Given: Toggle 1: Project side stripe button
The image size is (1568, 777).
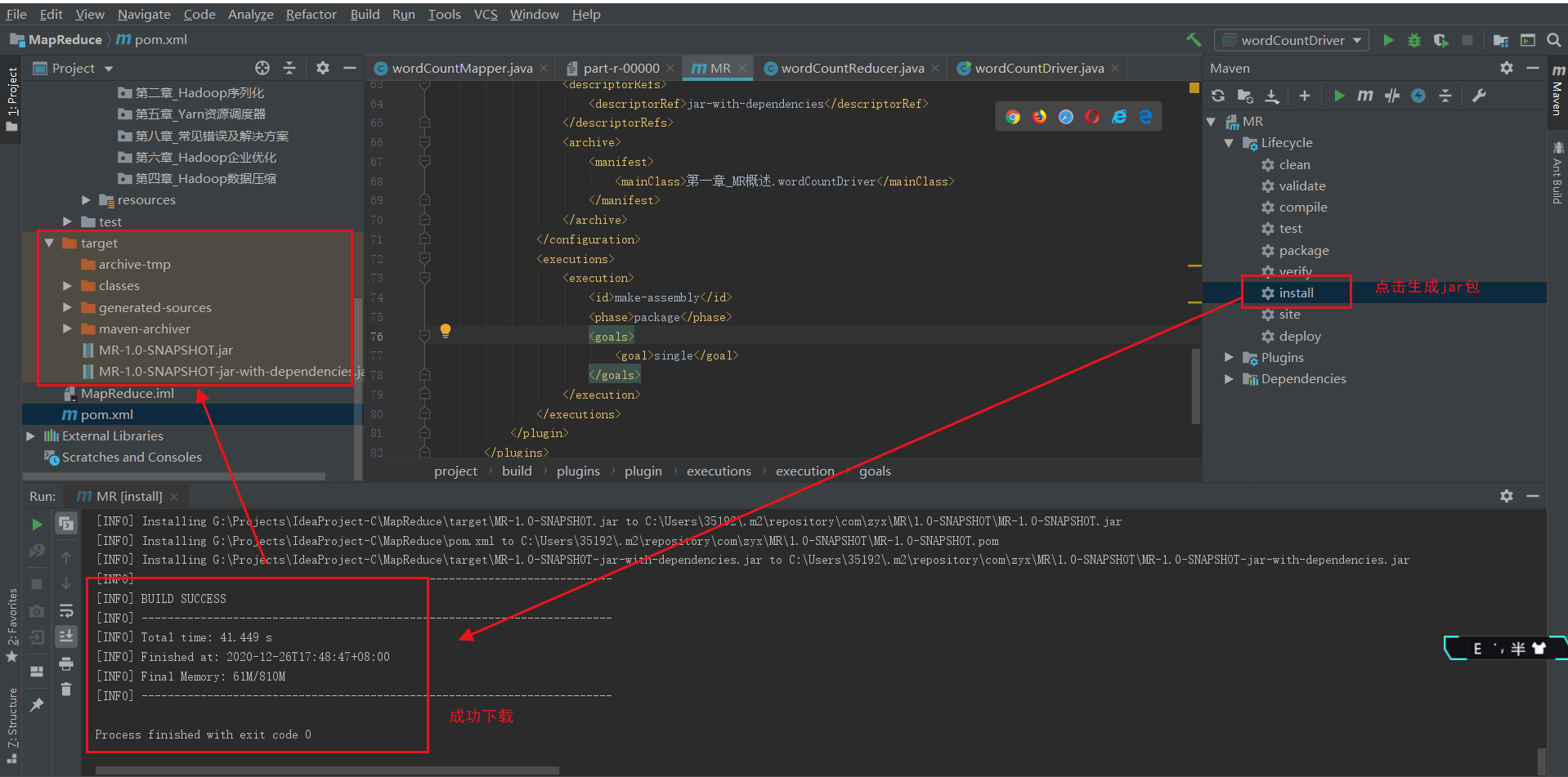Looking at the screenshot, I should (x=11, y=99).
